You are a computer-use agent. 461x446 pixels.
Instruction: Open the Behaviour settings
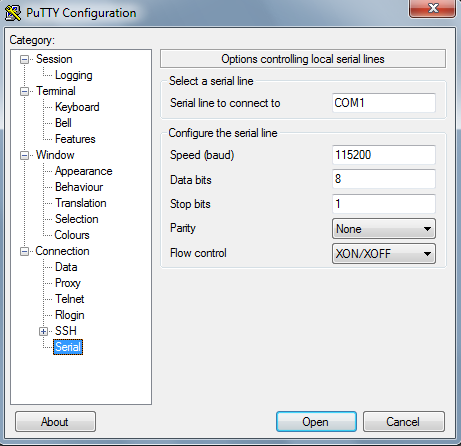[x=79, y=187]
